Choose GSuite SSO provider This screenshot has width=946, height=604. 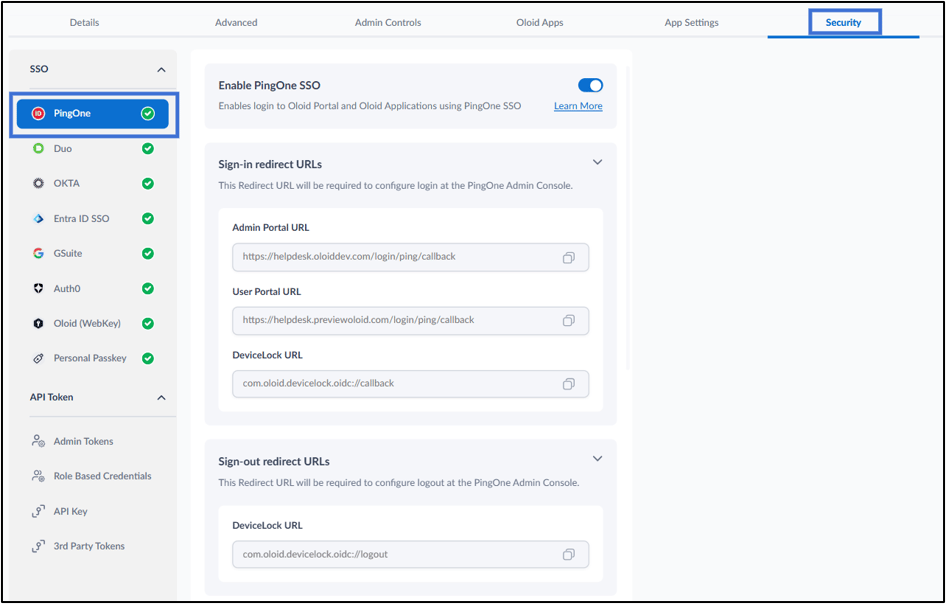(92, 253)
